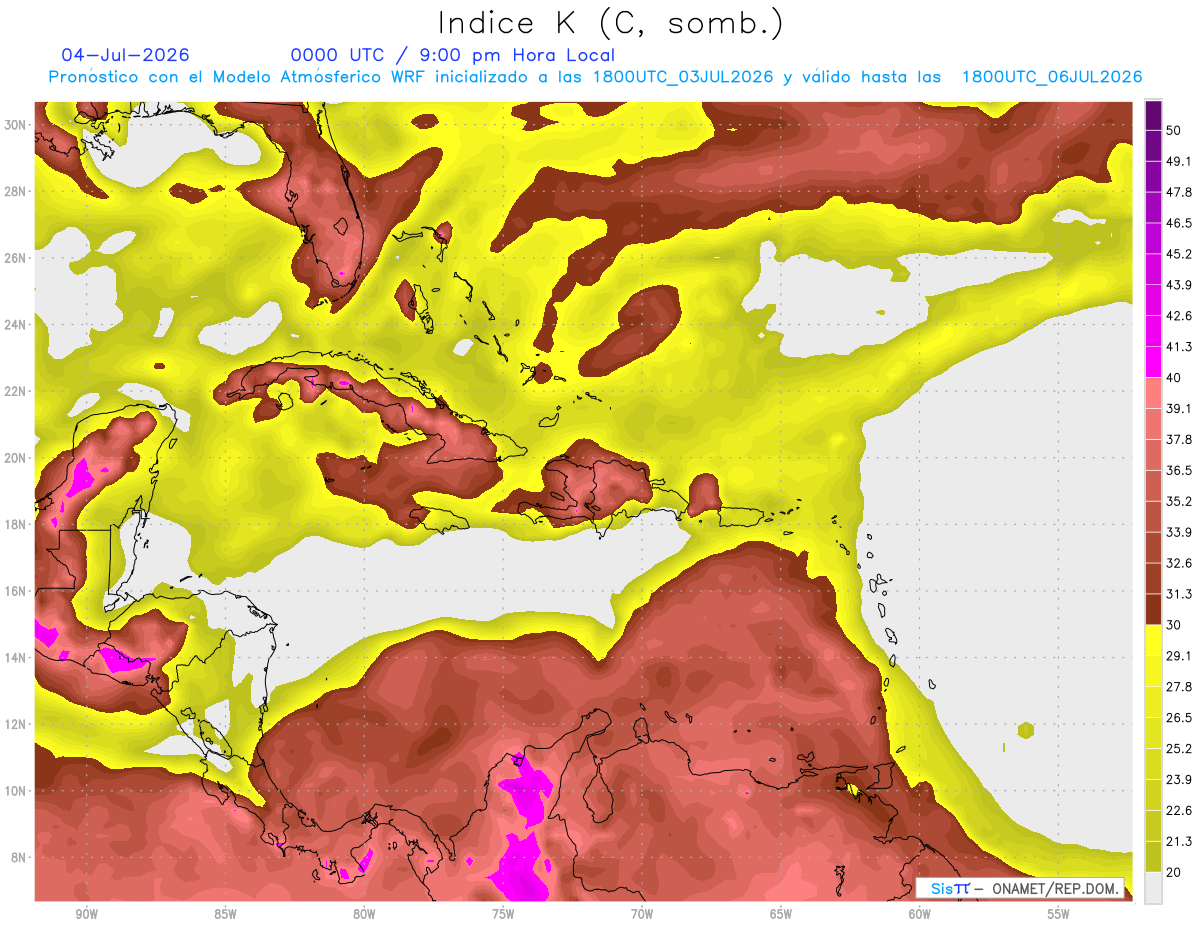This screenshot has height=927, width=1200.
Task: Click the '20N' latitude label
Action: 16,458
